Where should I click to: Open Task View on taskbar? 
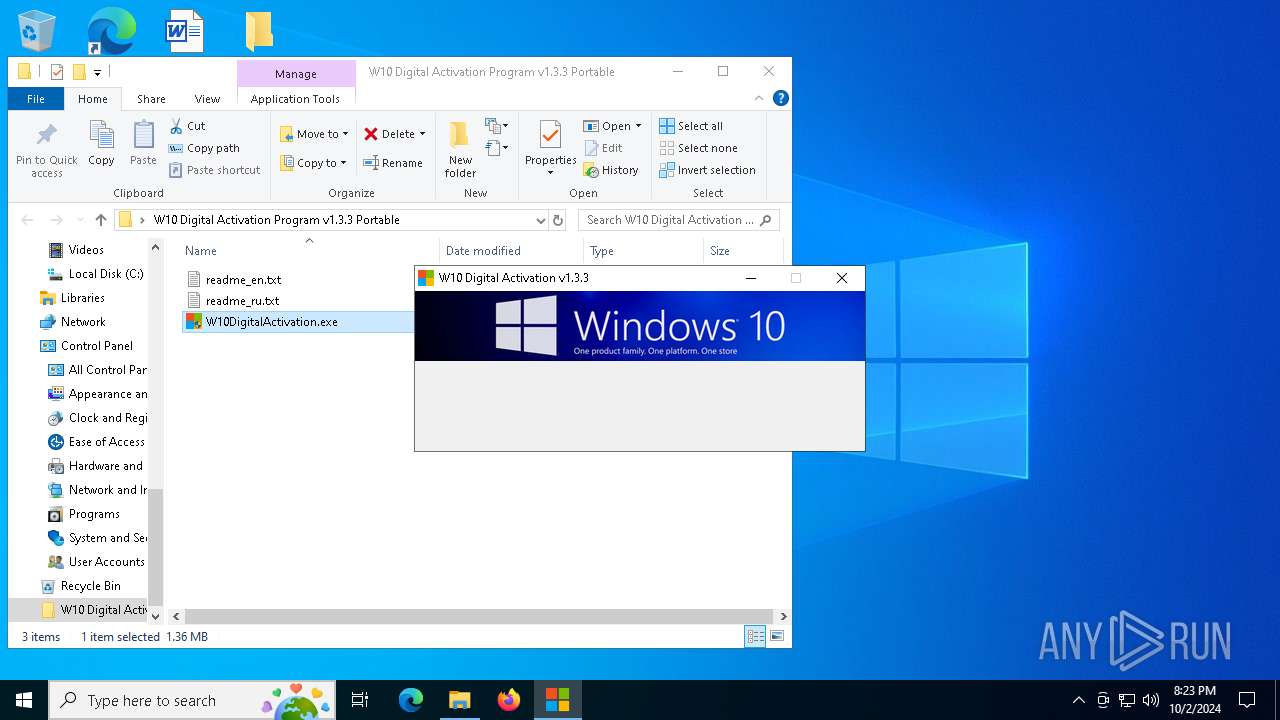click(x=360, y=700)
